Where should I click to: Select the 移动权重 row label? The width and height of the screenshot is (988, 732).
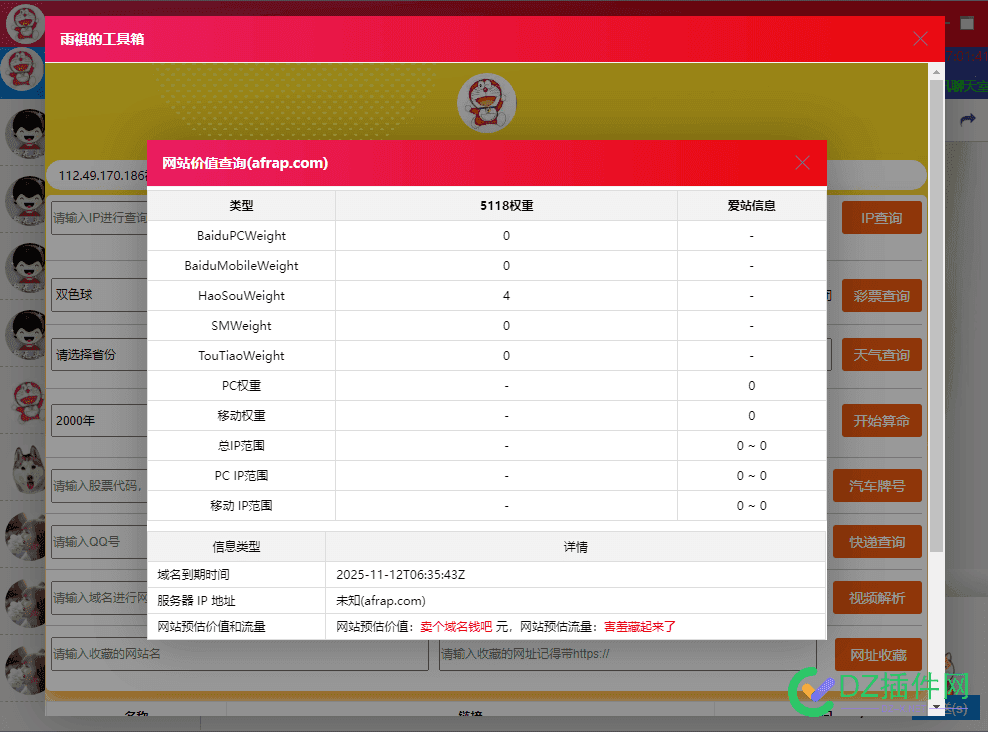(x=241, y=416)
